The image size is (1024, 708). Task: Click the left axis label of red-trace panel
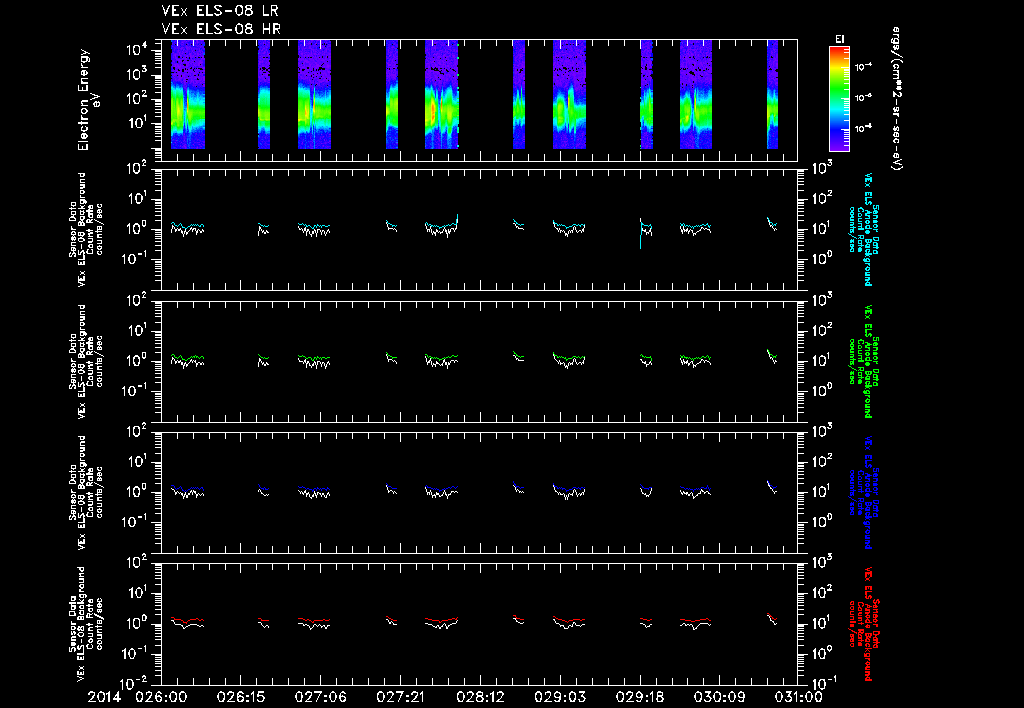click(x=86, y=624)
